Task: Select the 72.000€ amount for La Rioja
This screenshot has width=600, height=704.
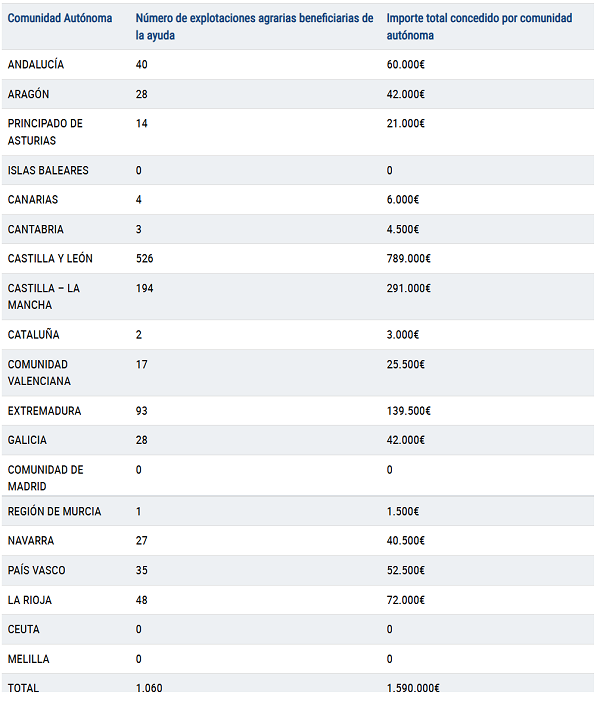Action: (406, 600)
